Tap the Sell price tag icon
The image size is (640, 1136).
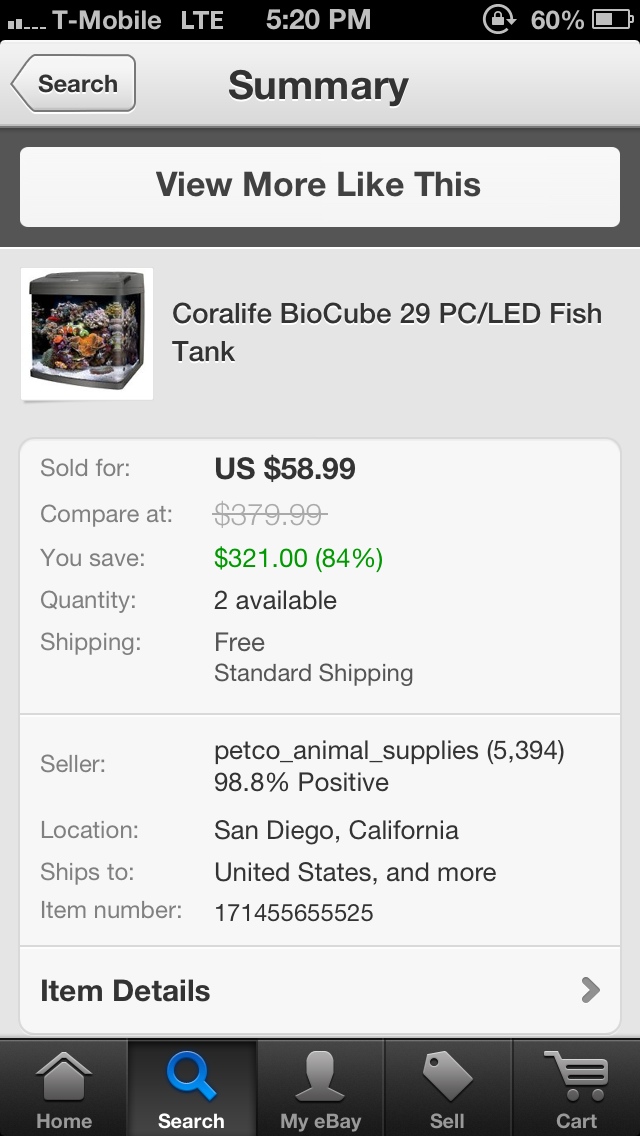pos(447,1078)
